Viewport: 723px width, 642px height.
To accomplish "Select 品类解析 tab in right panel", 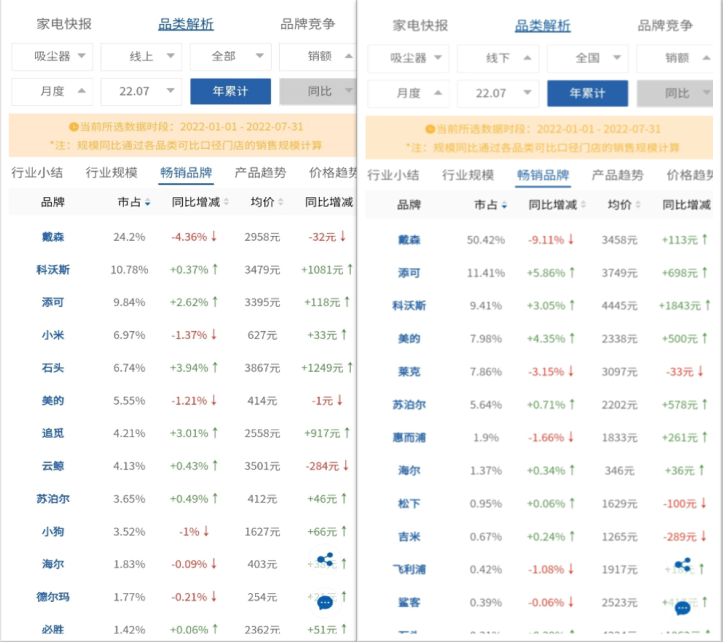I will pyautogui.click(x=543, y=26).
